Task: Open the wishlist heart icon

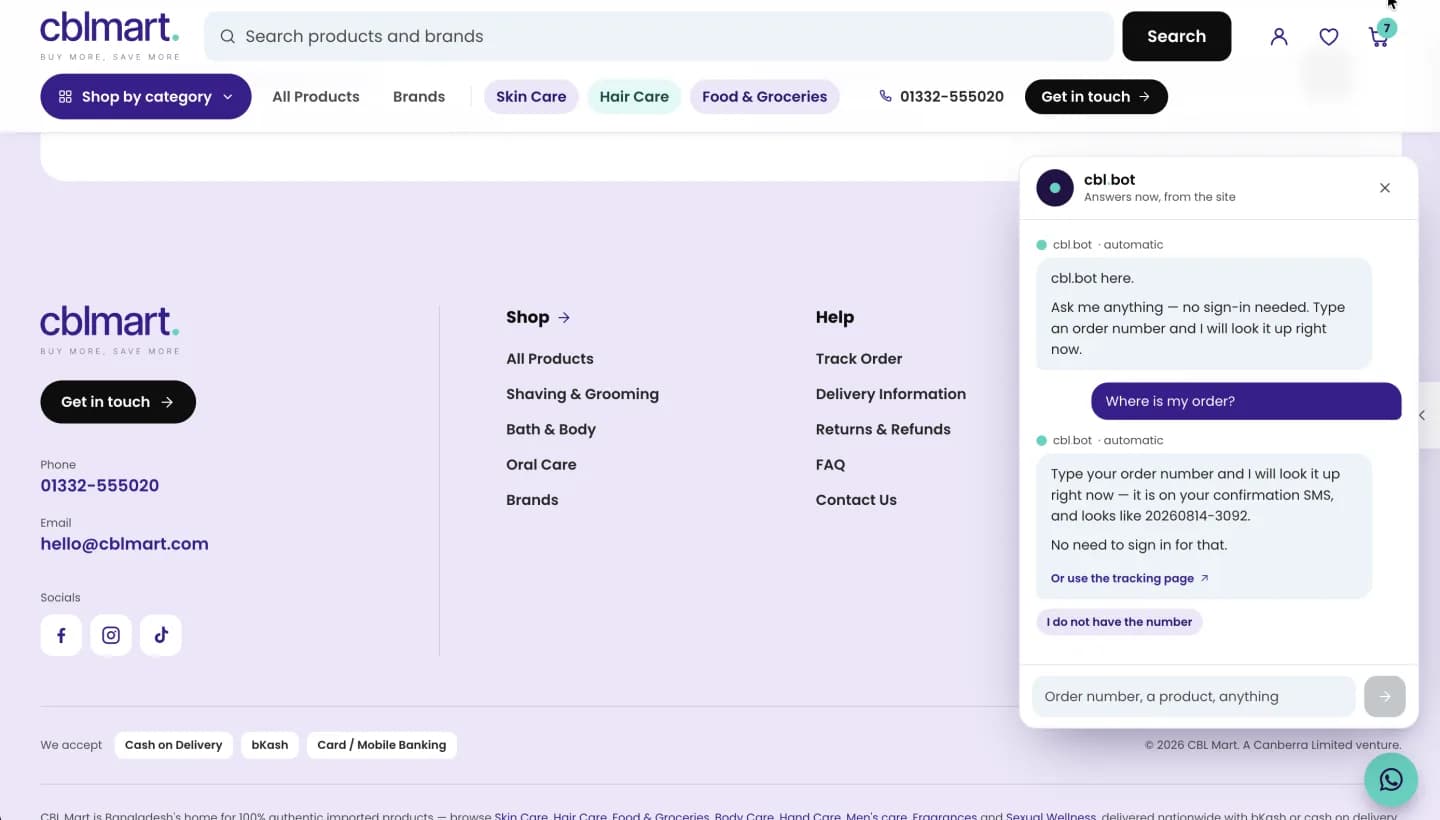Action: pos(1329,37)
